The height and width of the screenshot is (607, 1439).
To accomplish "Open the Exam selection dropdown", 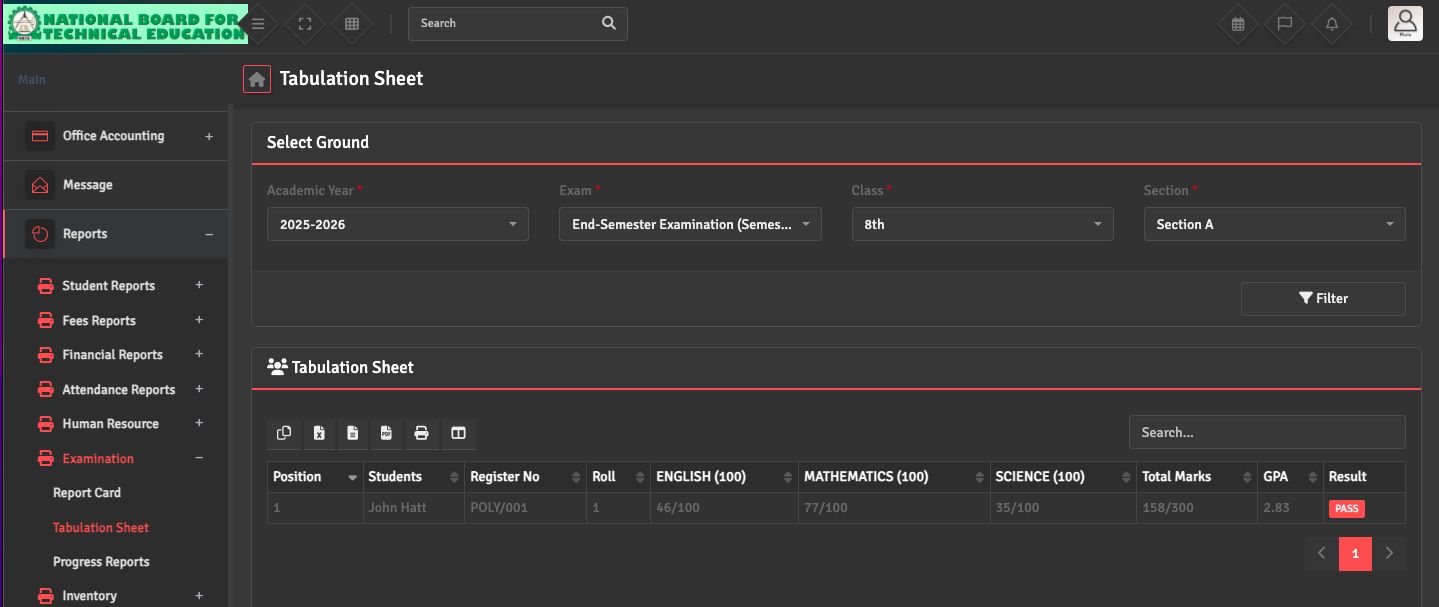I will pyautogui.click(x=690, y=225).
